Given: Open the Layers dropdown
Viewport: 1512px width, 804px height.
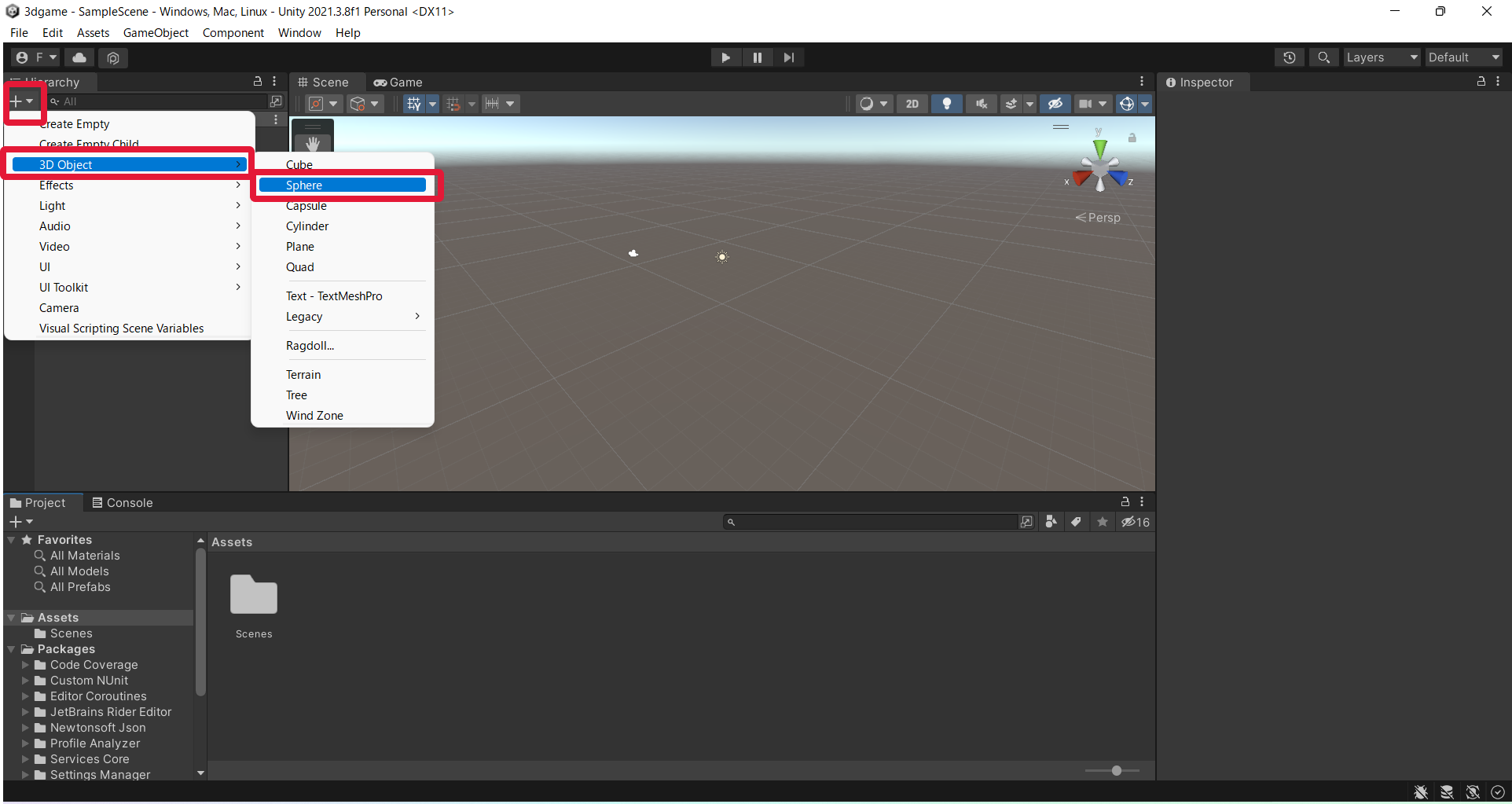Looking at the screenshot, I should pos(1380,57).
